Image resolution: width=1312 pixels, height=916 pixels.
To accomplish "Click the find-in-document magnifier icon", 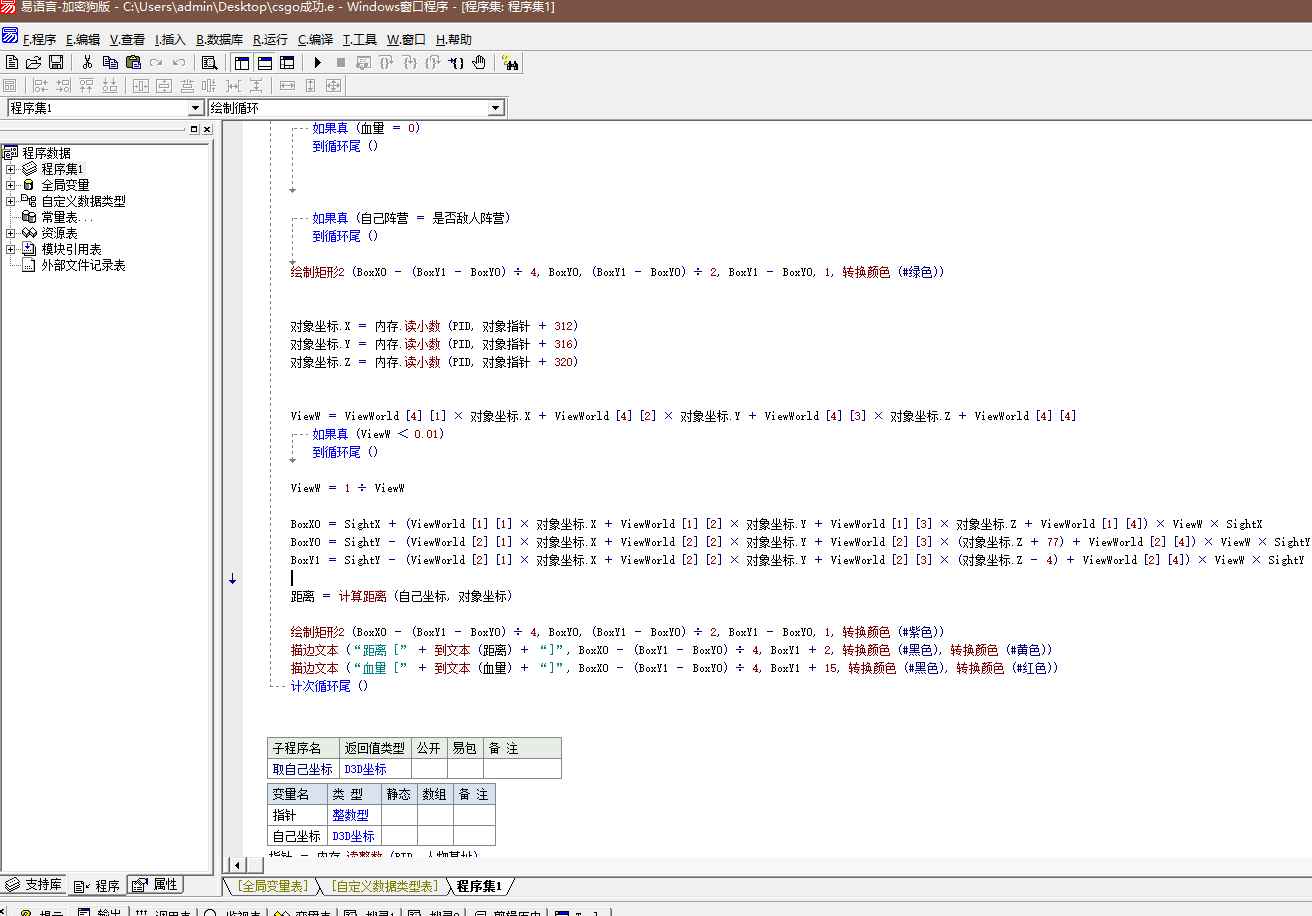I will tap(209, 62).
